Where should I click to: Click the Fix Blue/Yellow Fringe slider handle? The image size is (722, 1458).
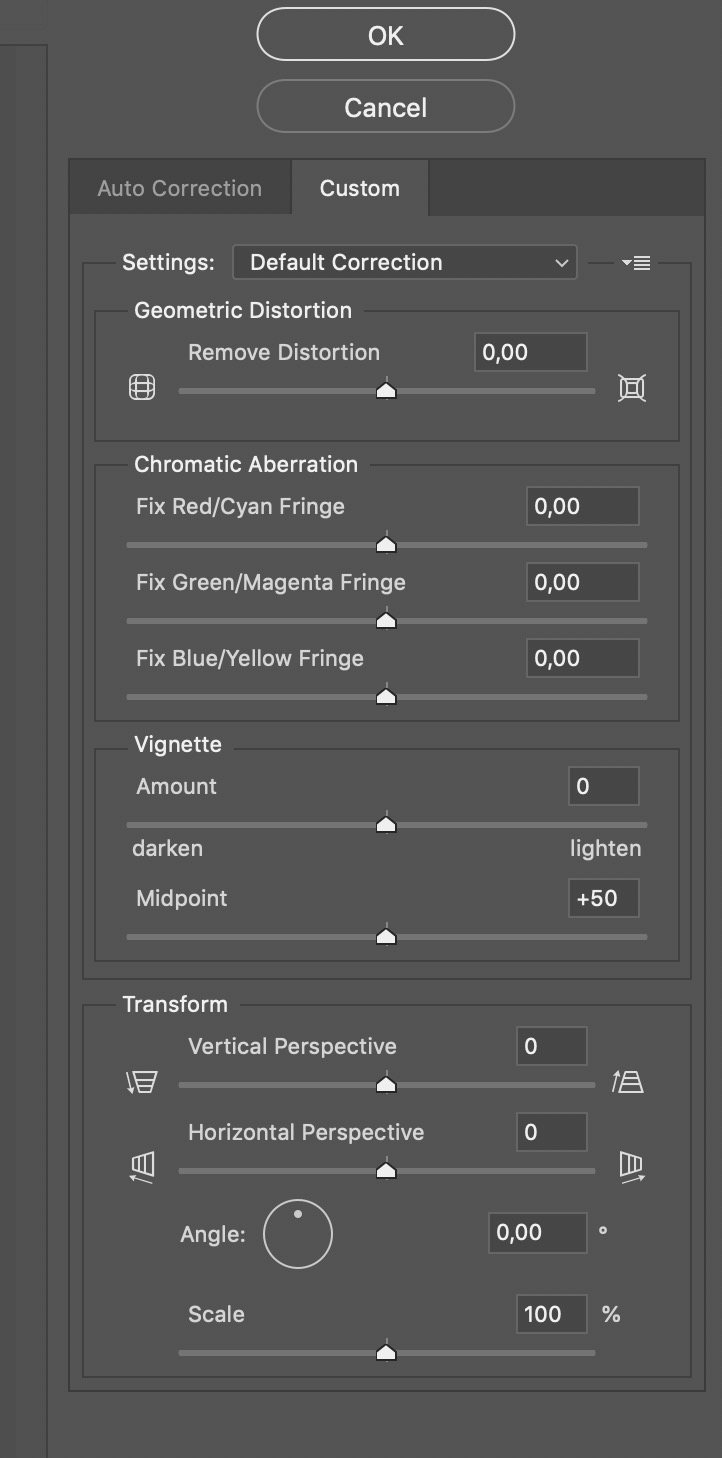click(386, 696)
